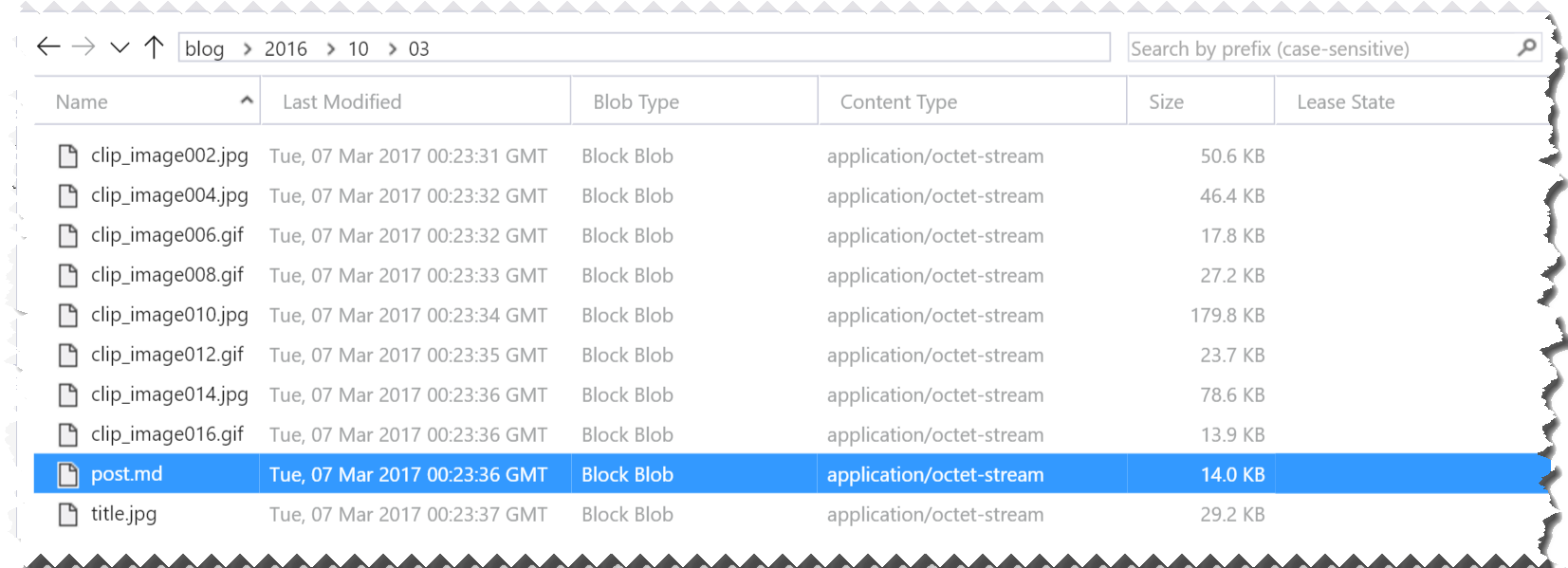This screenshot has height=568, width=1568.
Task: Select file icon of post.md
Action: pos(68,474)
